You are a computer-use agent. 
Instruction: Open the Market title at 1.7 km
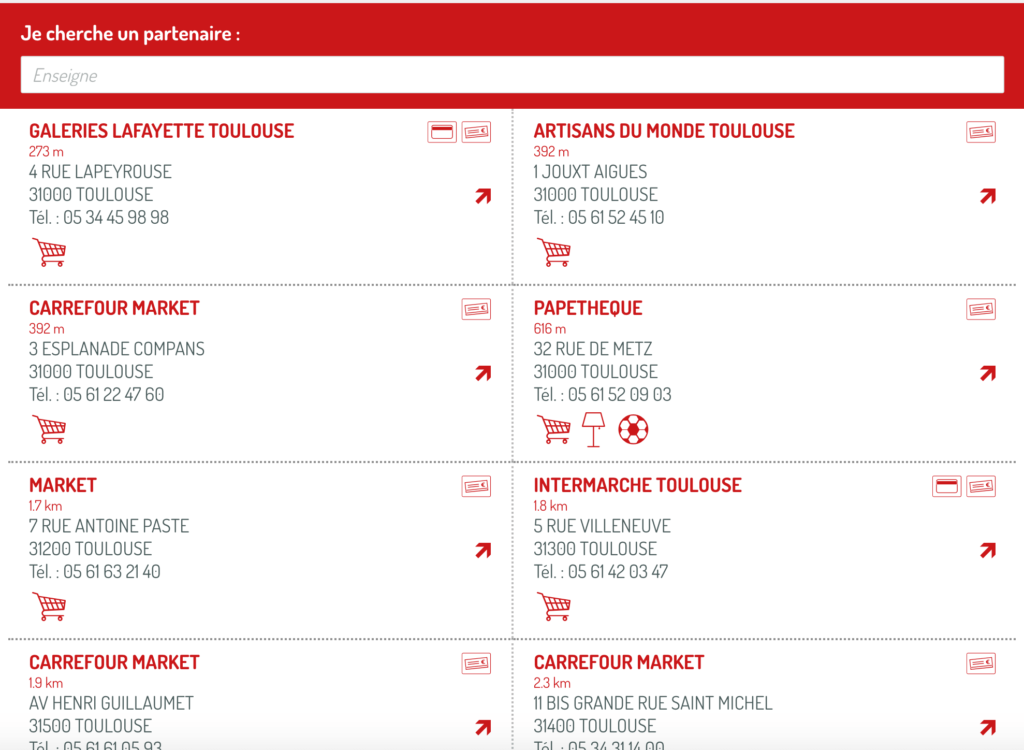[63, 485]
